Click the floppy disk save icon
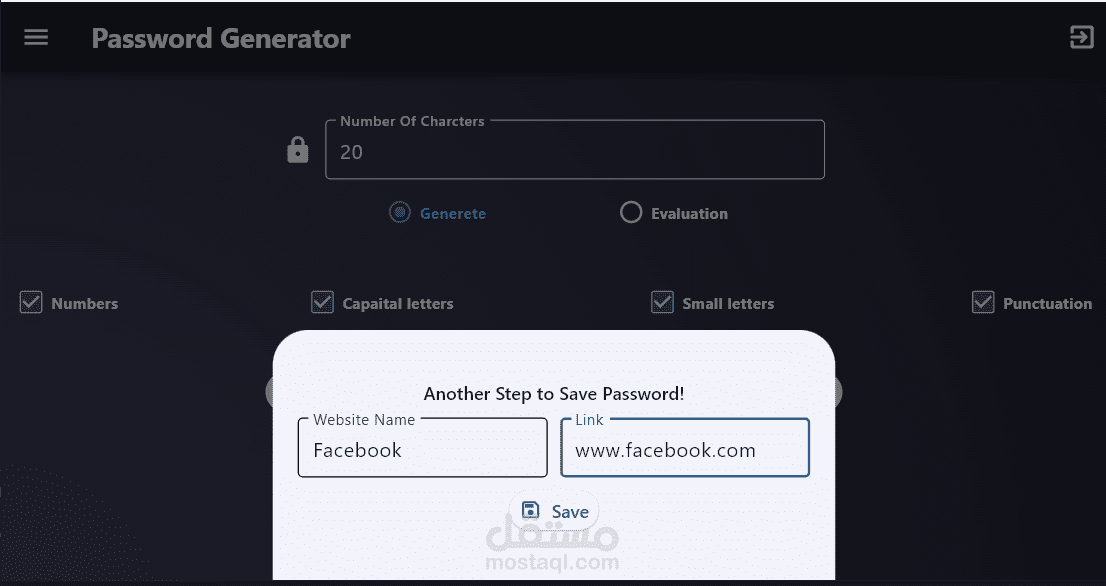This screenshot has width=1106, height=586. coord(531,511)
